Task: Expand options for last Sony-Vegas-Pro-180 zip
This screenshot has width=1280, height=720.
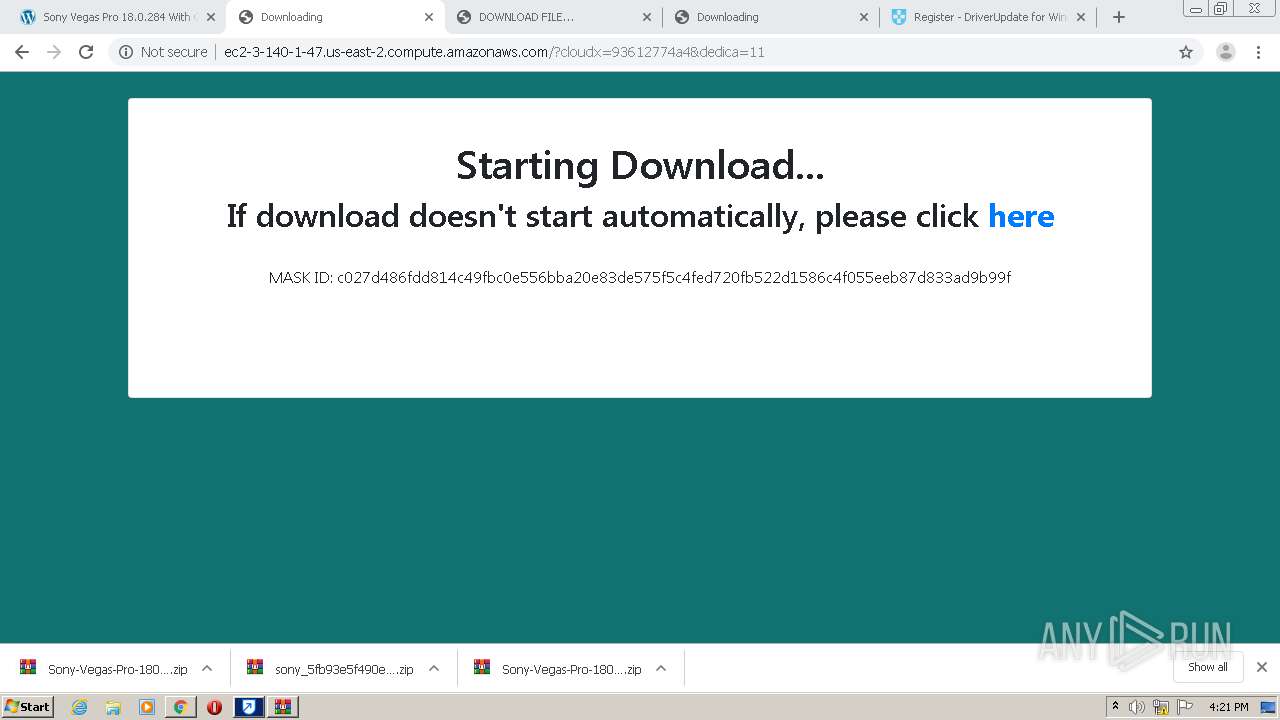Action: [x=661, y=668]
